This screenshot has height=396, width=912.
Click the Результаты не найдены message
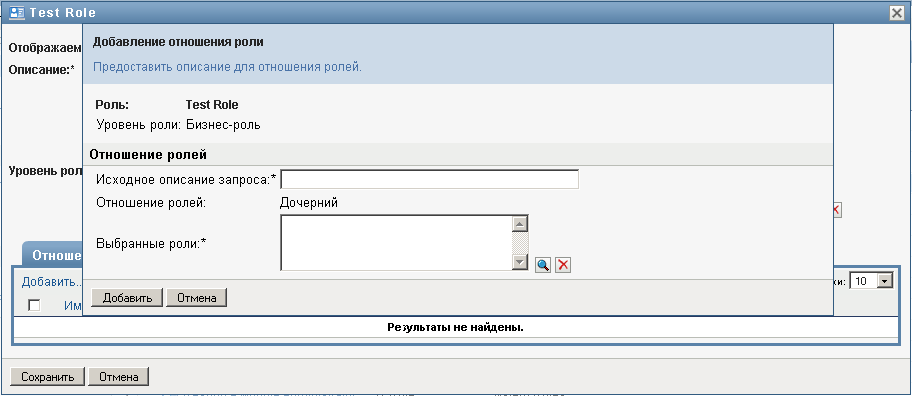point(455,327)
